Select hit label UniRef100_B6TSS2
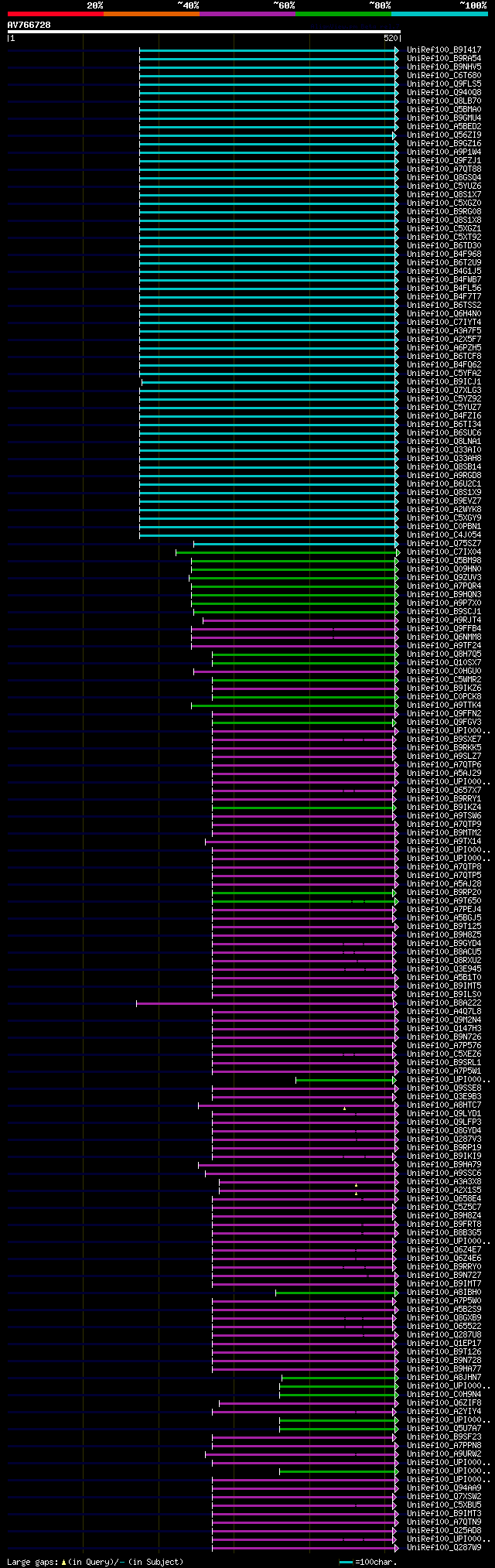Viewport: 495px width, 1568px height. [x=444, y=305]
